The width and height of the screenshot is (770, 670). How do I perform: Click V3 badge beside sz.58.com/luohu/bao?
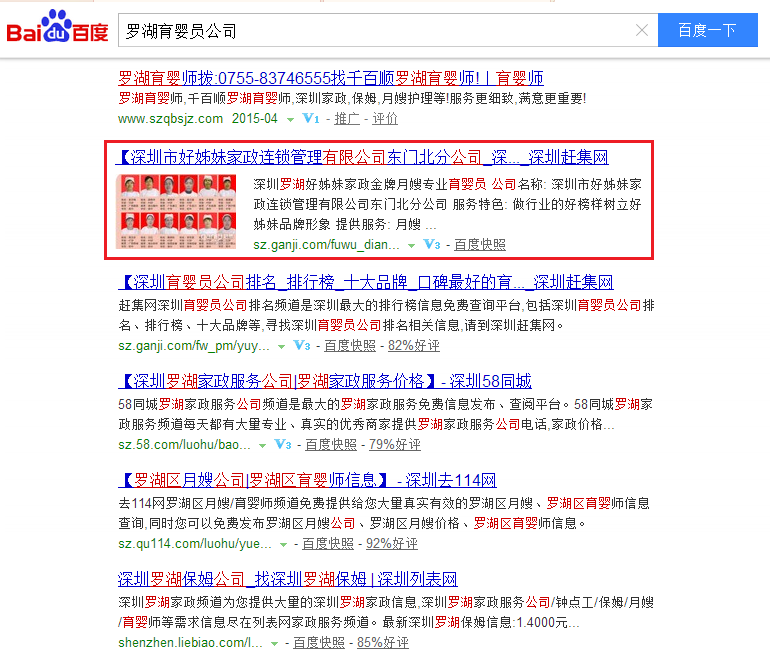283,445
